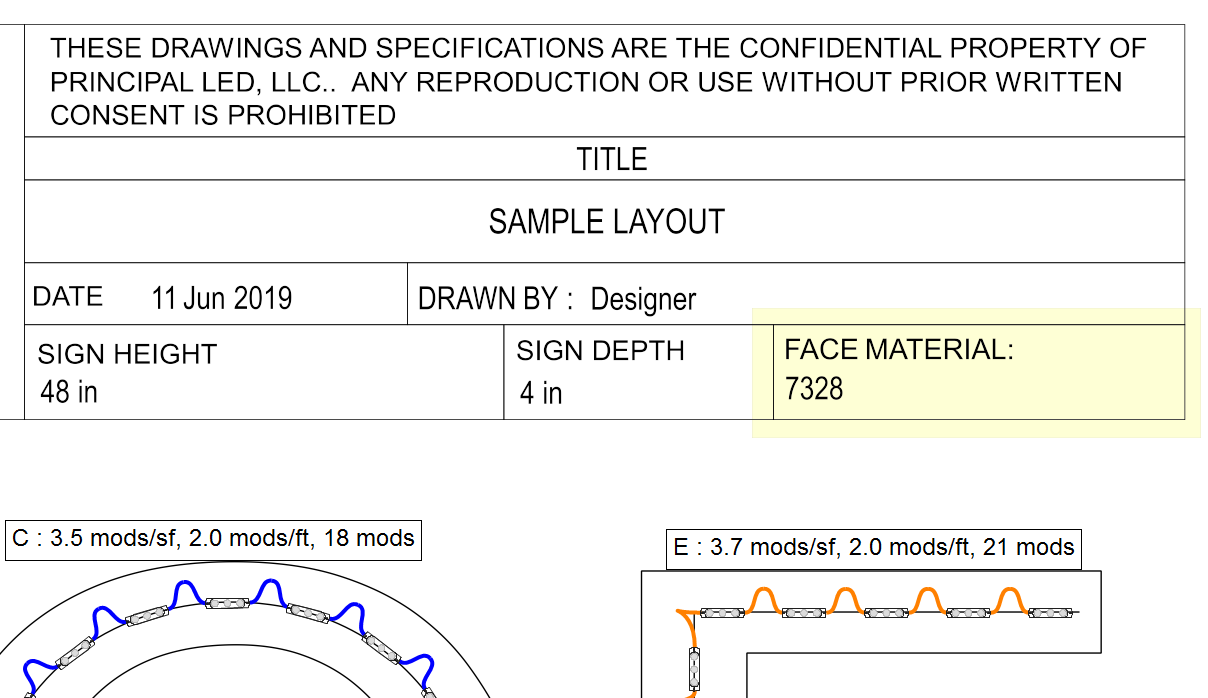Click the leftmost horizontal LED module in letter E
This screenshot has height=698, width=1208.
[x=720, y=612]
